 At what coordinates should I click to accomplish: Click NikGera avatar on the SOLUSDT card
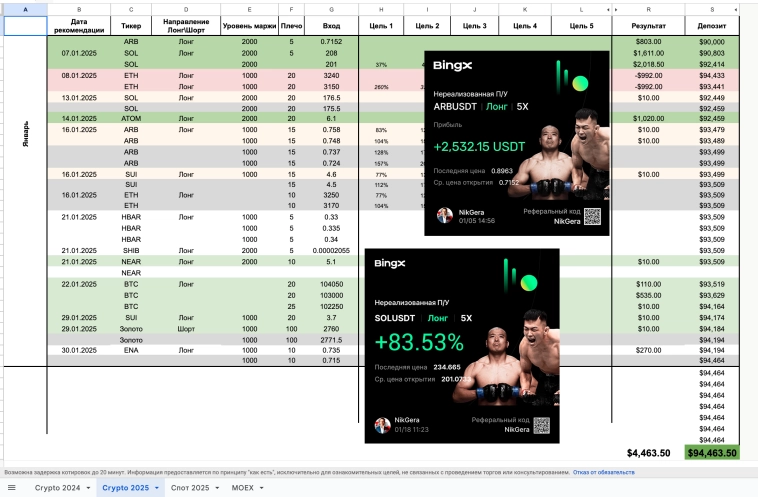tap(382, 425)
